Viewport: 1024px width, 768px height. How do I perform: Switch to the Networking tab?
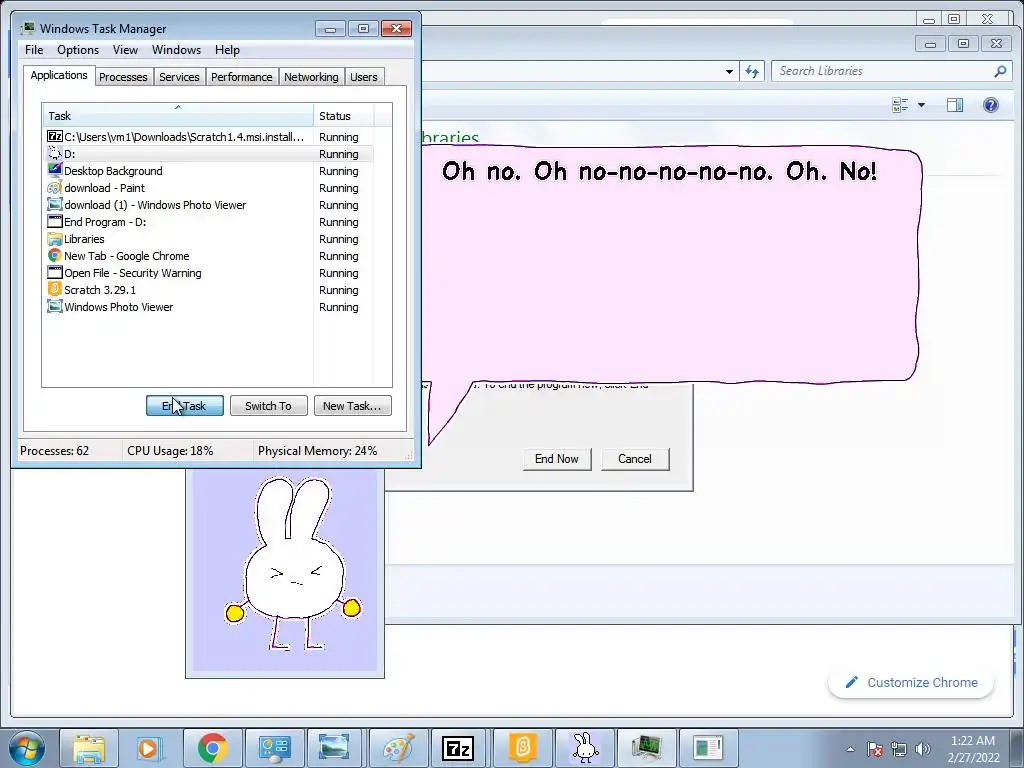pyautogui.click(x=311, y=77)
